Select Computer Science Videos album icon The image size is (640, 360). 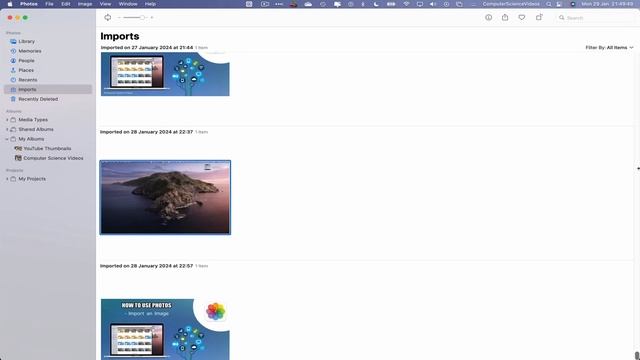coord(18,158)
